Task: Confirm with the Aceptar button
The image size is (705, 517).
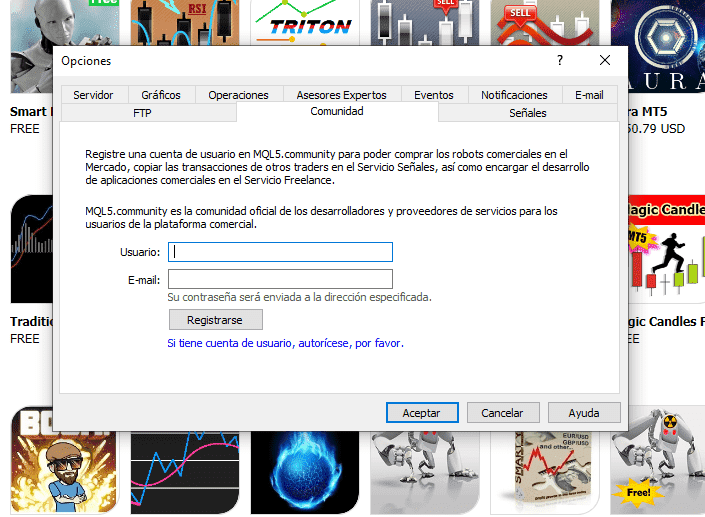Action: 422,413
